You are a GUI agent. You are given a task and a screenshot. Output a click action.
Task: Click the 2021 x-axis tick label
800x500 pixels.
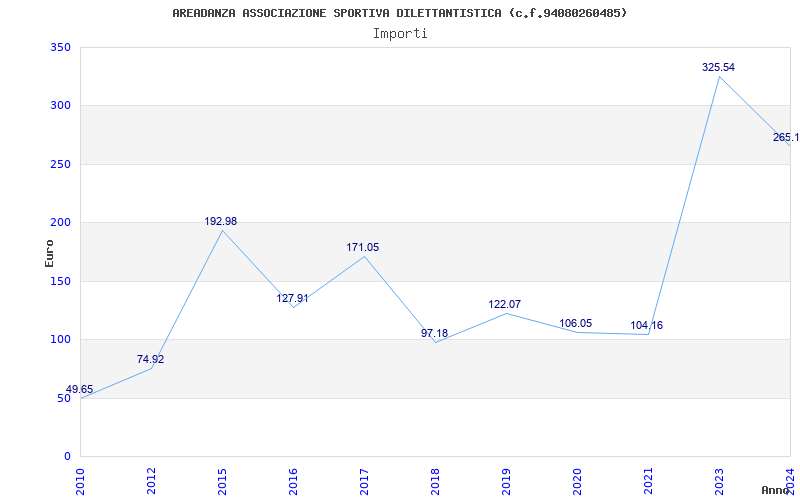click(647, 481)
